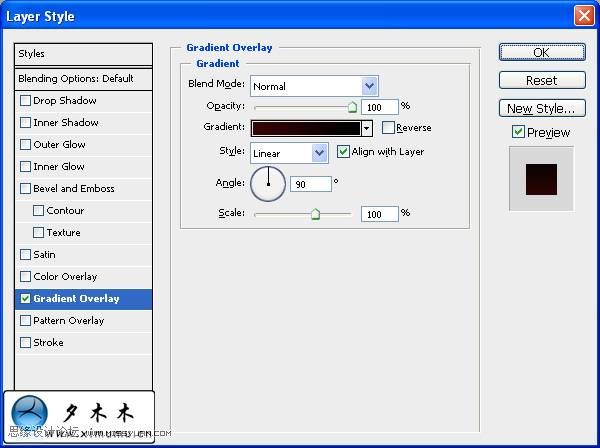
Task: Close the Layer Style dialog
Action: [x=584, y=16]
